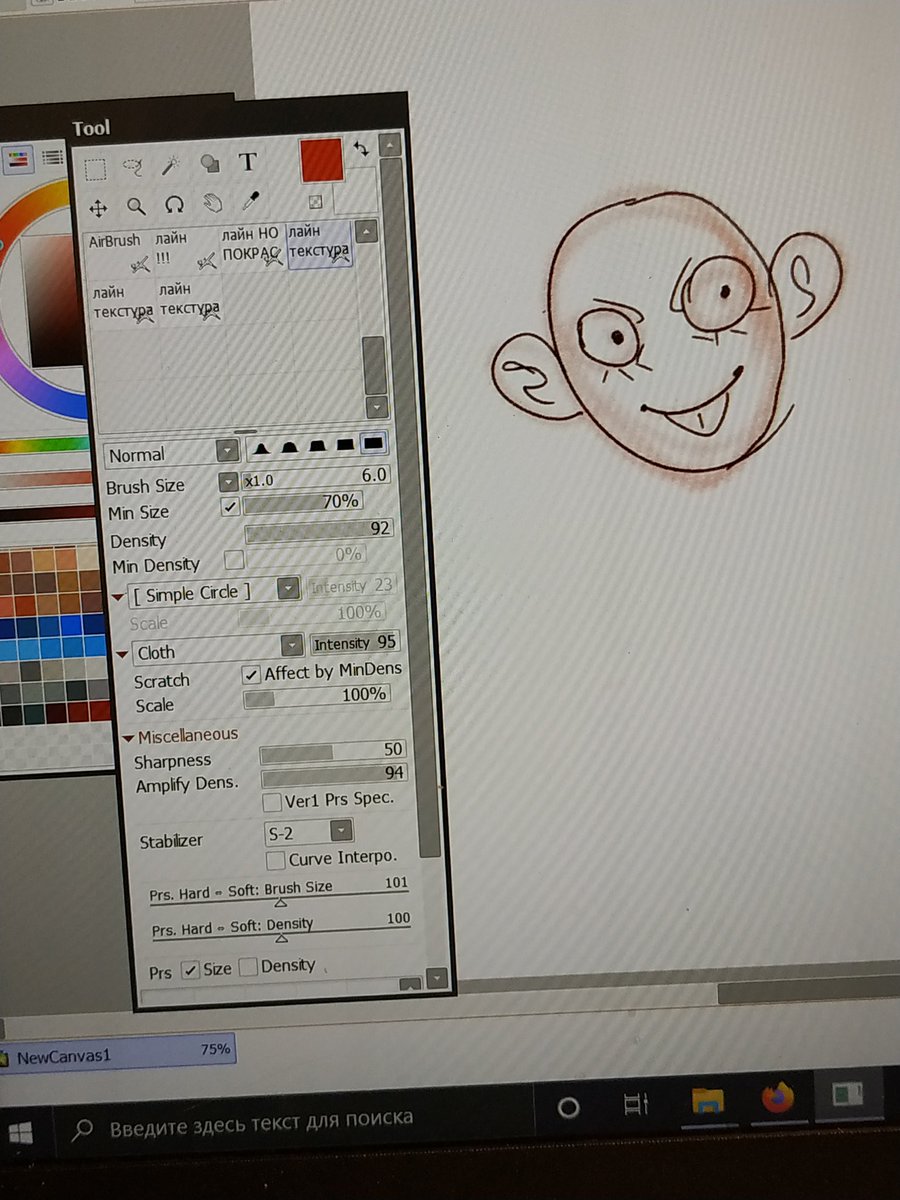The width and height of the screenshot is (900, 1200).
Task: Open Task View from the taskbar
Action: coord(636,1104)
